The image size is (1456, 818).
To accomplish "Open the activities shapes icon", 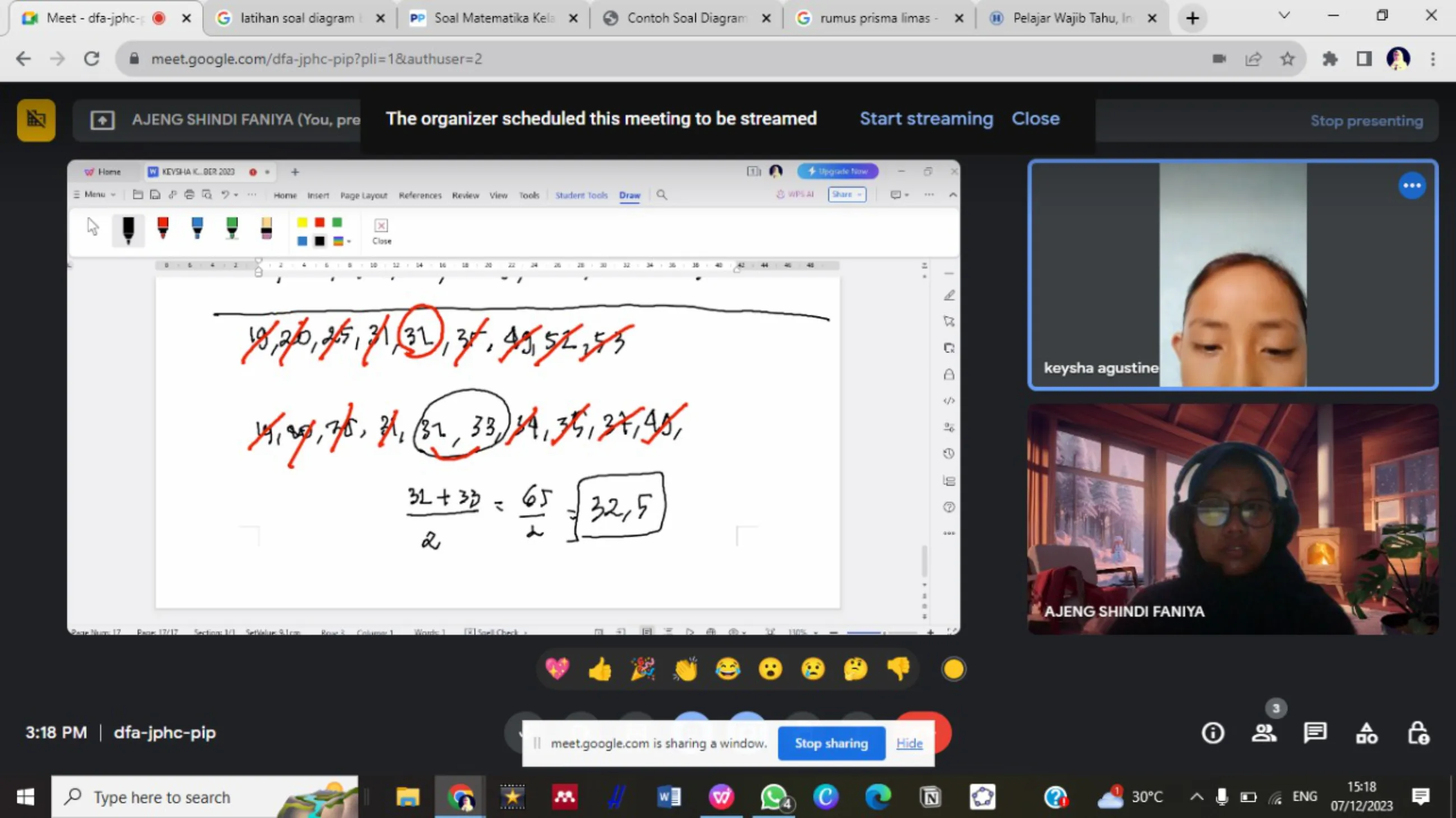I will point(1366,733).
